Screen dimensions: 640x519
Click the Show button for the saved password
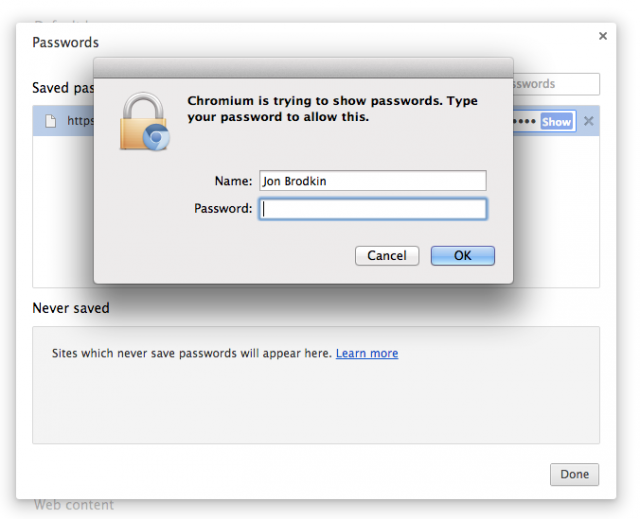[556, 122]
